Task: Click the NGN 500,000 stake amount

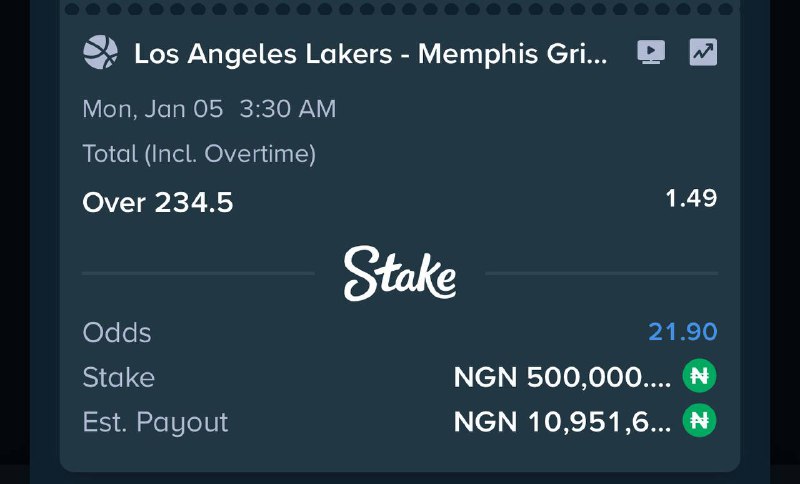Action: click(x=562, y=377)
